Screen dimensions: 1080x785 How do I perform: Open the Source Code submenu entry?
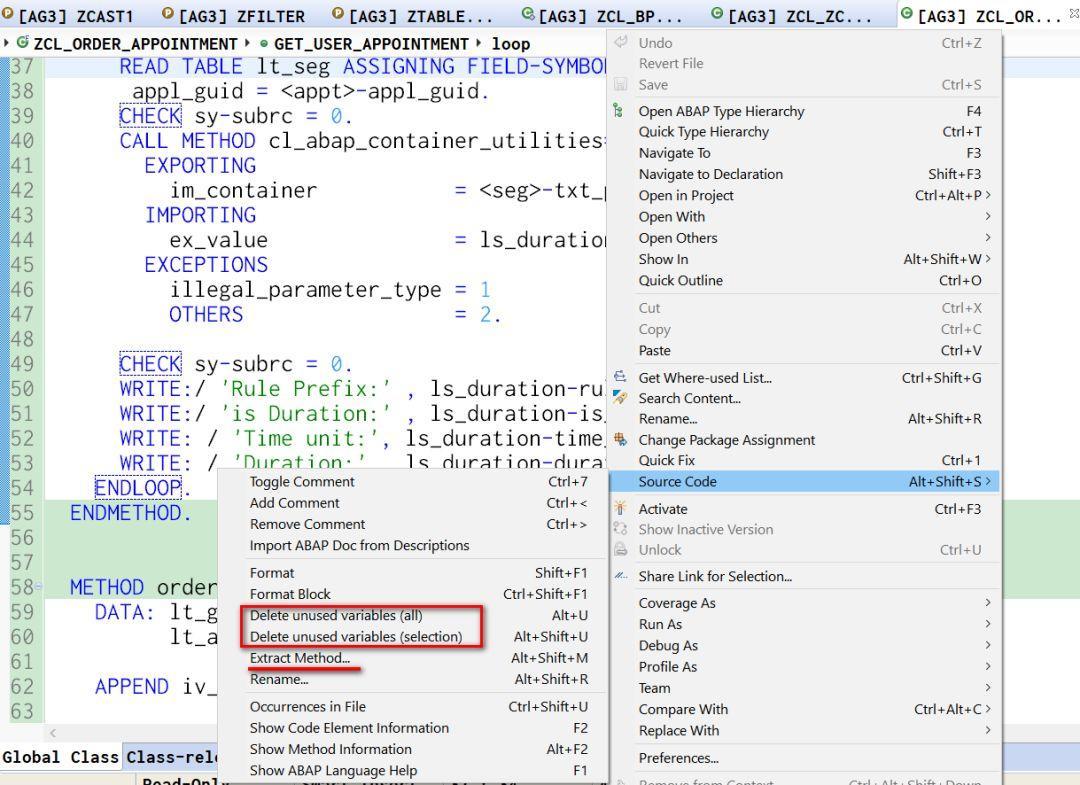click(803, 481)
